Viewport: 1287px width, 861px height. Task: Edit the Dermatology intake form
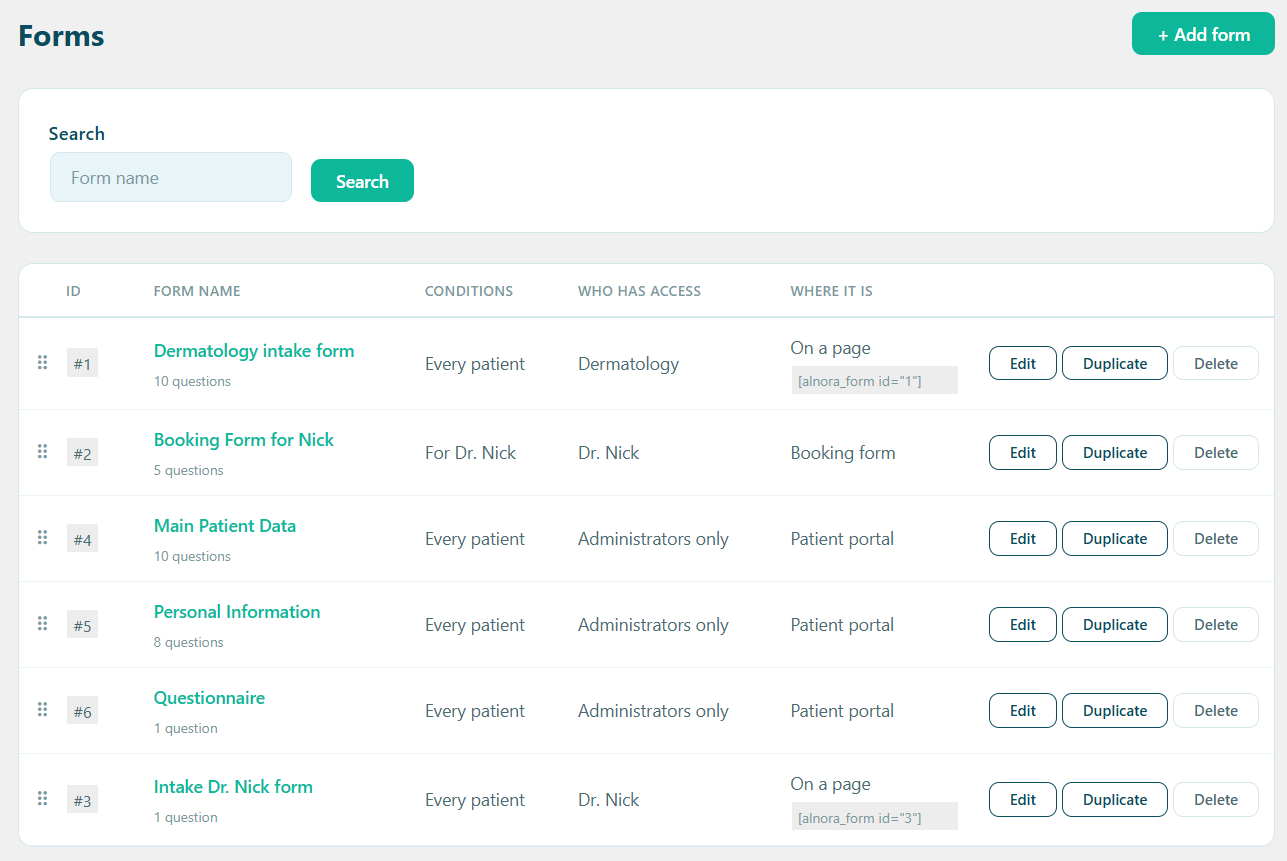[1023, 363]
